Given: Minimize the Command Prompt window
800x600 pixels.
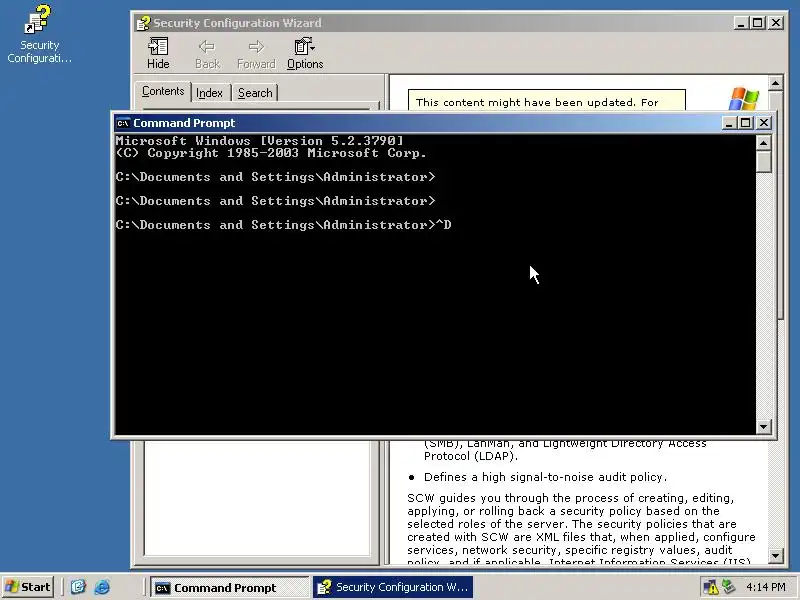Looking at the screenshot, I should (729, 123).
